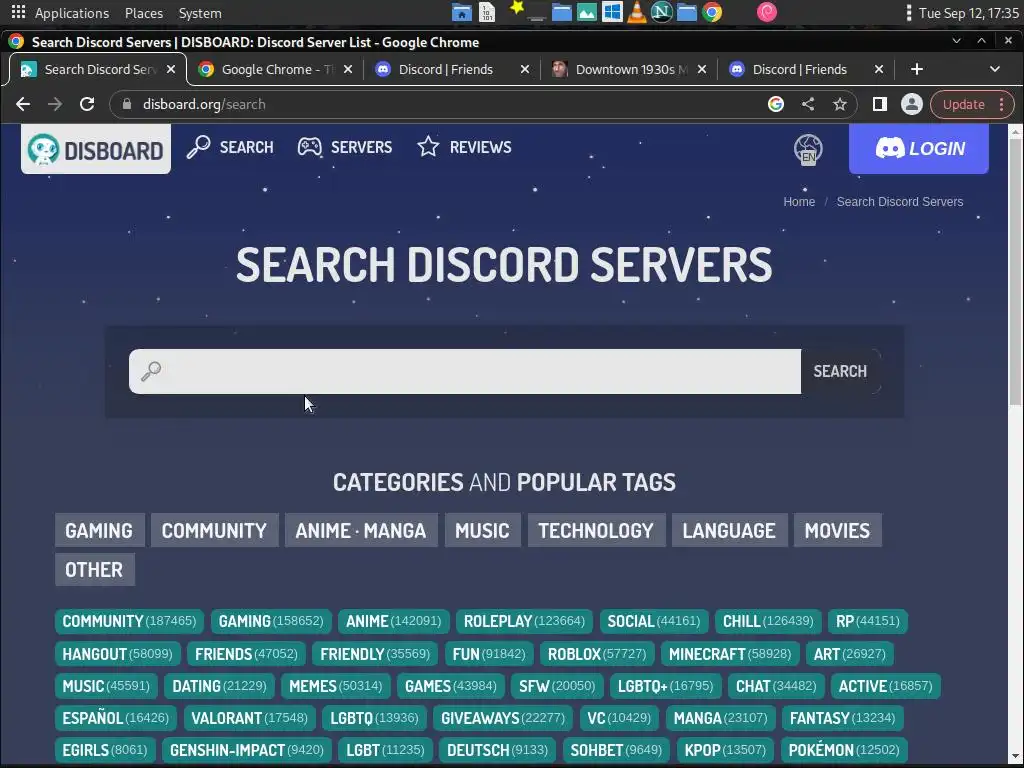Image resolution: width=1024 pixels, height=768 pixels.
Task: Choose the GIVEAWAYS (22277) tag
Action: pyautogui.click(x=503, y=718)
